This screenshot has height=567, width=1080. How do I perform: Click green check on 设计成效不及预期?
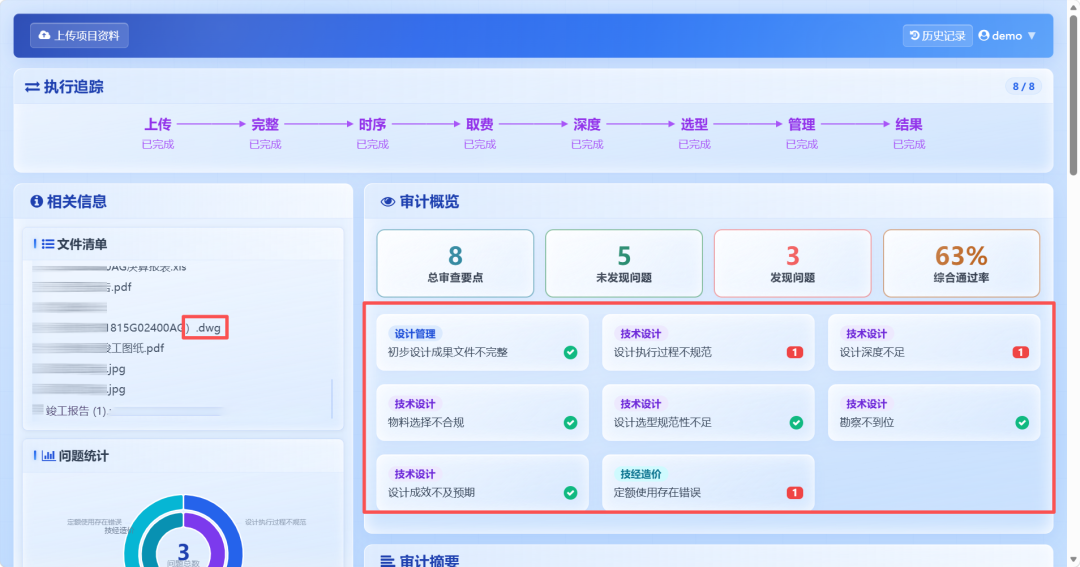[x=570, y=493]
